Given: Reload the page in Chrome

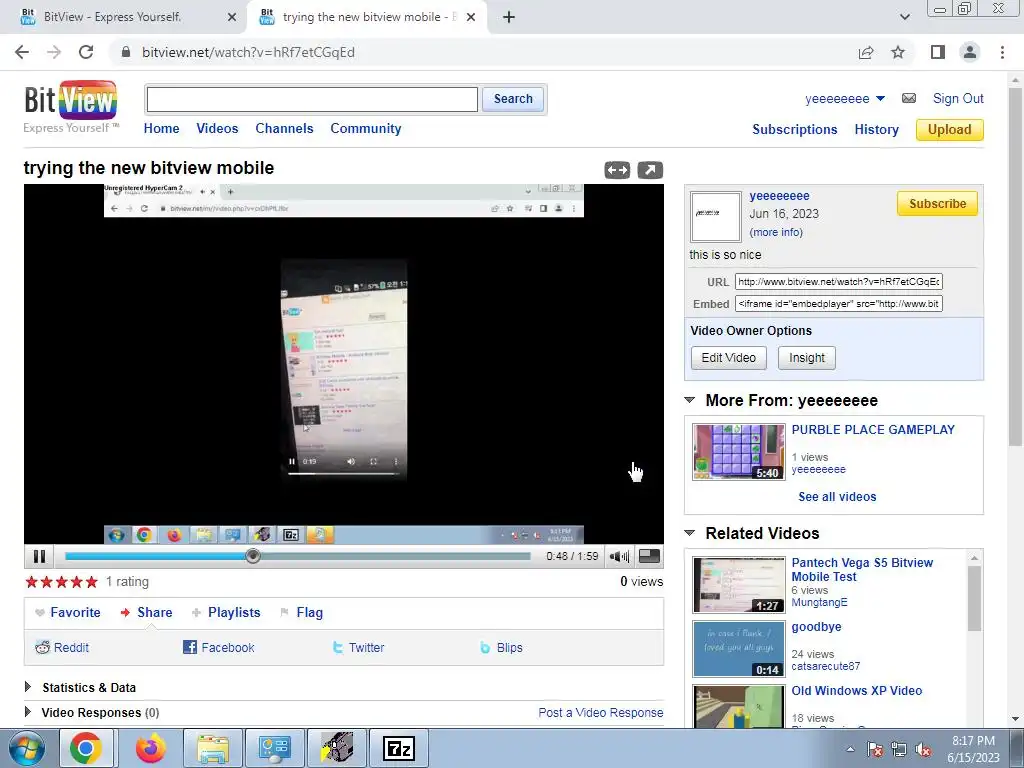Looking at the screenshot, I should (86, 52).
